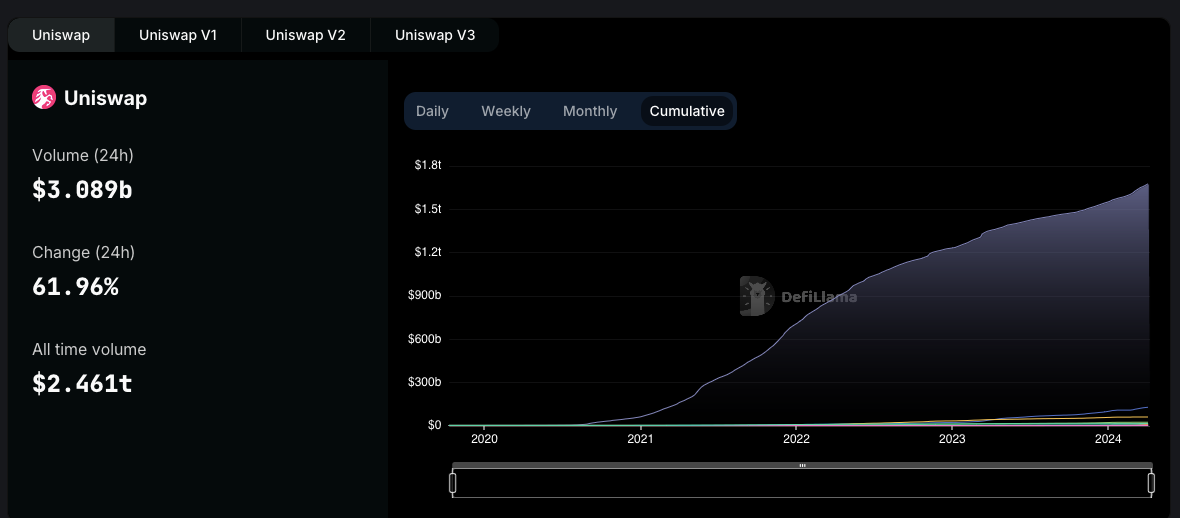This screenshot has height=518, width=1180.
Task: Show Weekly volume chart
Action: (x=506, y=111)
